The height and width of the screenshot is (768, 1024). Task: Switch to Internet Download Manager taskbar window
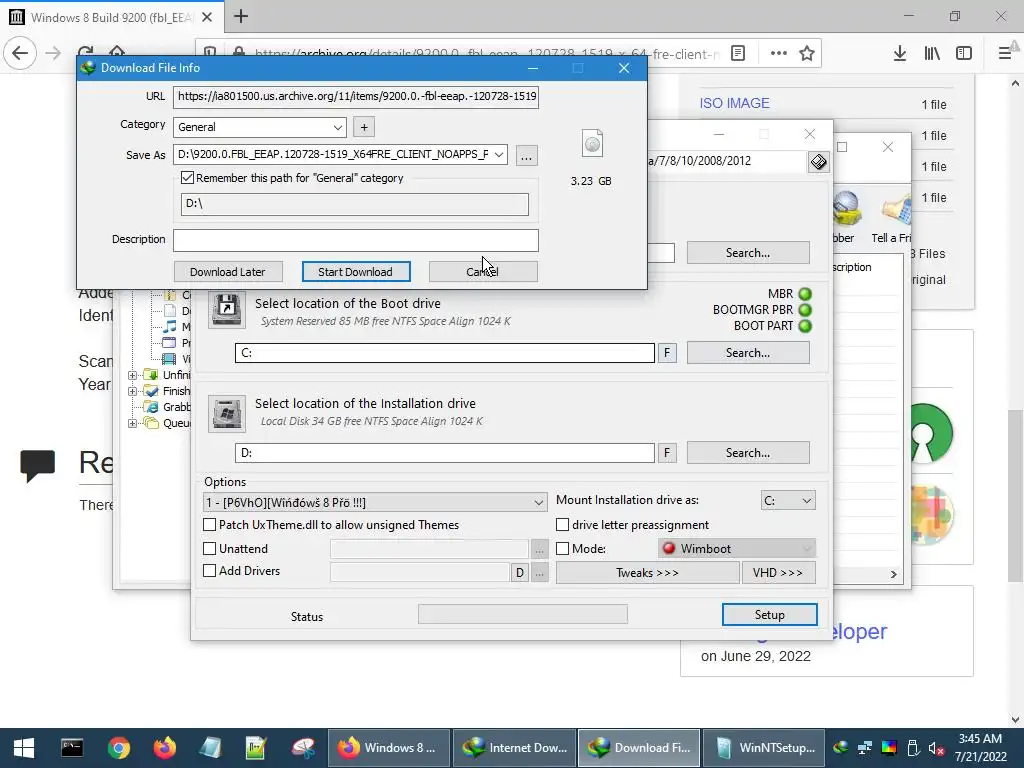[x=515, y=748]
